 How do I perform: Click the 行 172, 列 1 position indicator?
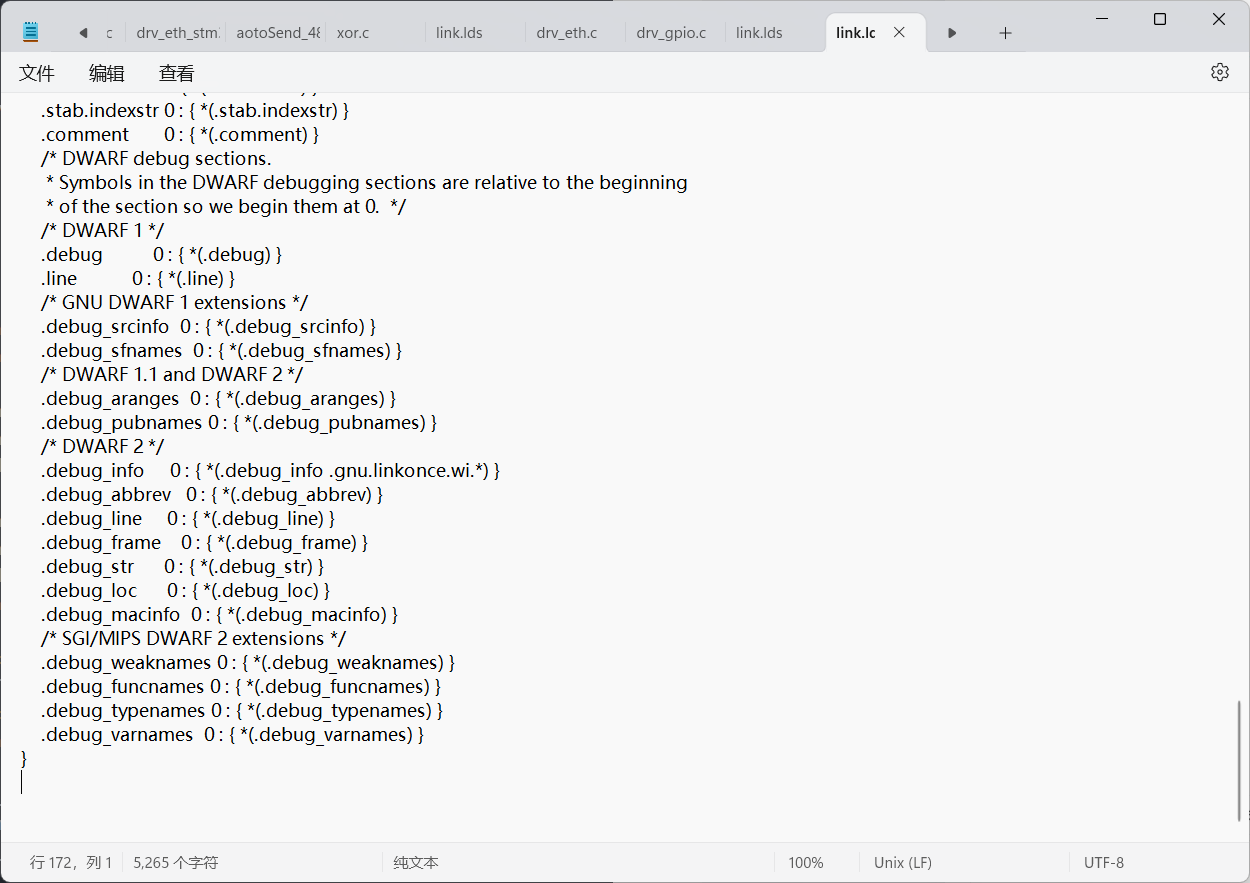click(71, 862)
